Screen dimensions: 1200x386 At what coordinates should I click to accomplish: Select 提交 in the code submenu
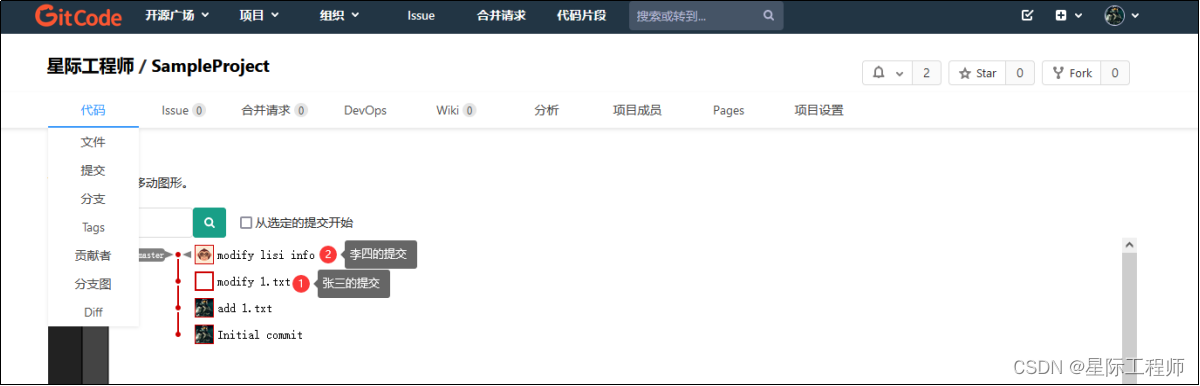coord(93,170)
